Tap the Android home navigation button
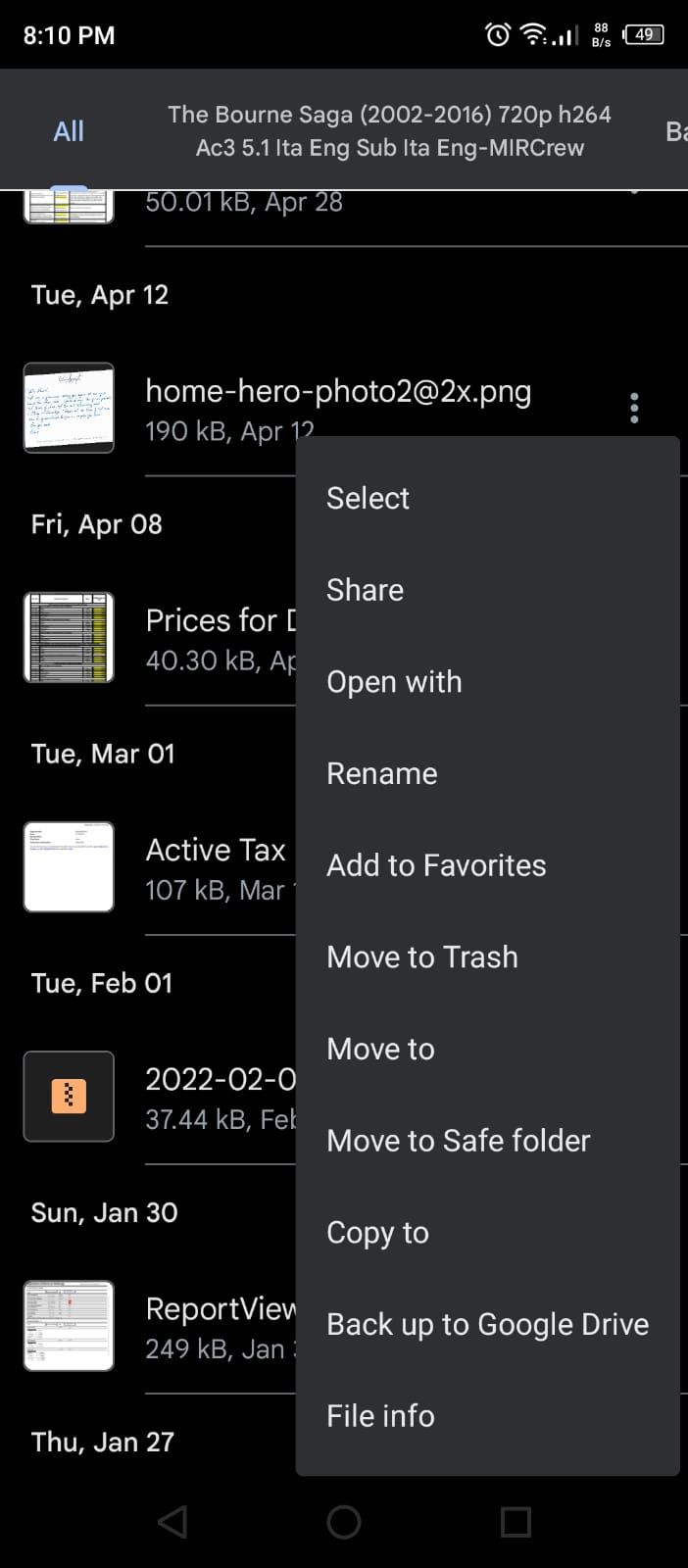Image resolution: width=688 pixels, height=1568 pixels. [x=343, y=1522]
